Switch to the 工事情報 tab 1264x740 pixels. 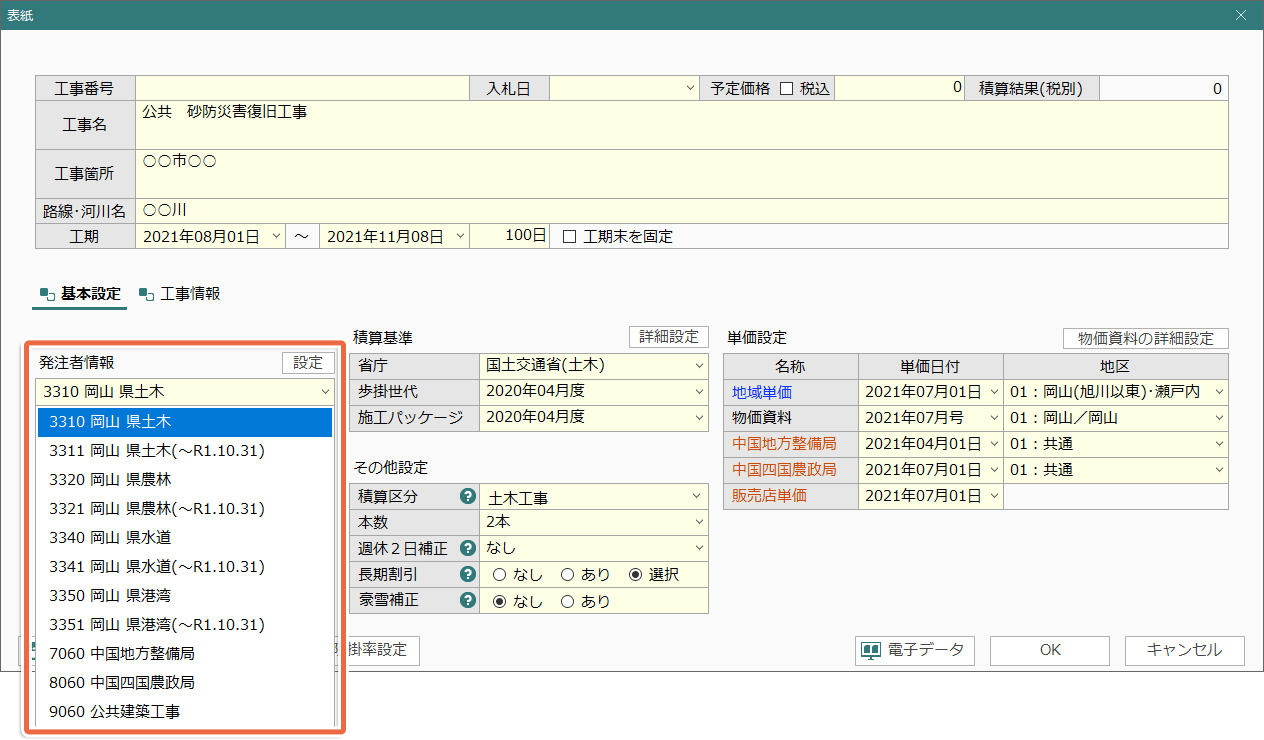point(180,294)
